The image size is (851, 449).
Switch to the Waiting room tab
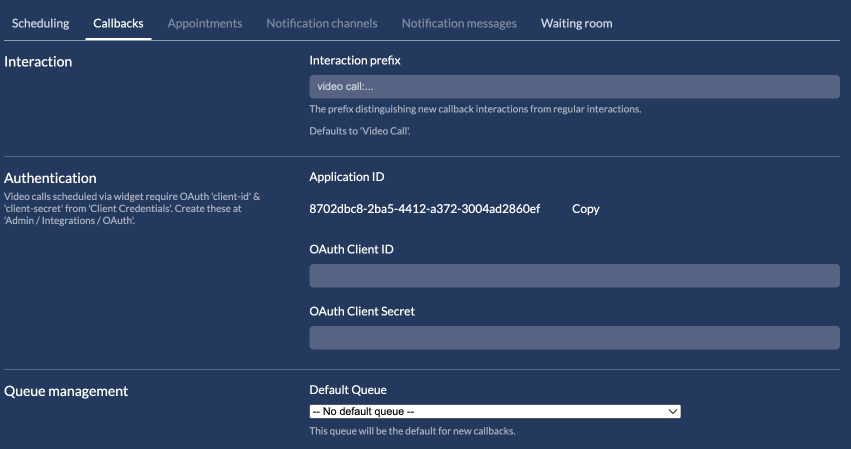tap(576, 23)
